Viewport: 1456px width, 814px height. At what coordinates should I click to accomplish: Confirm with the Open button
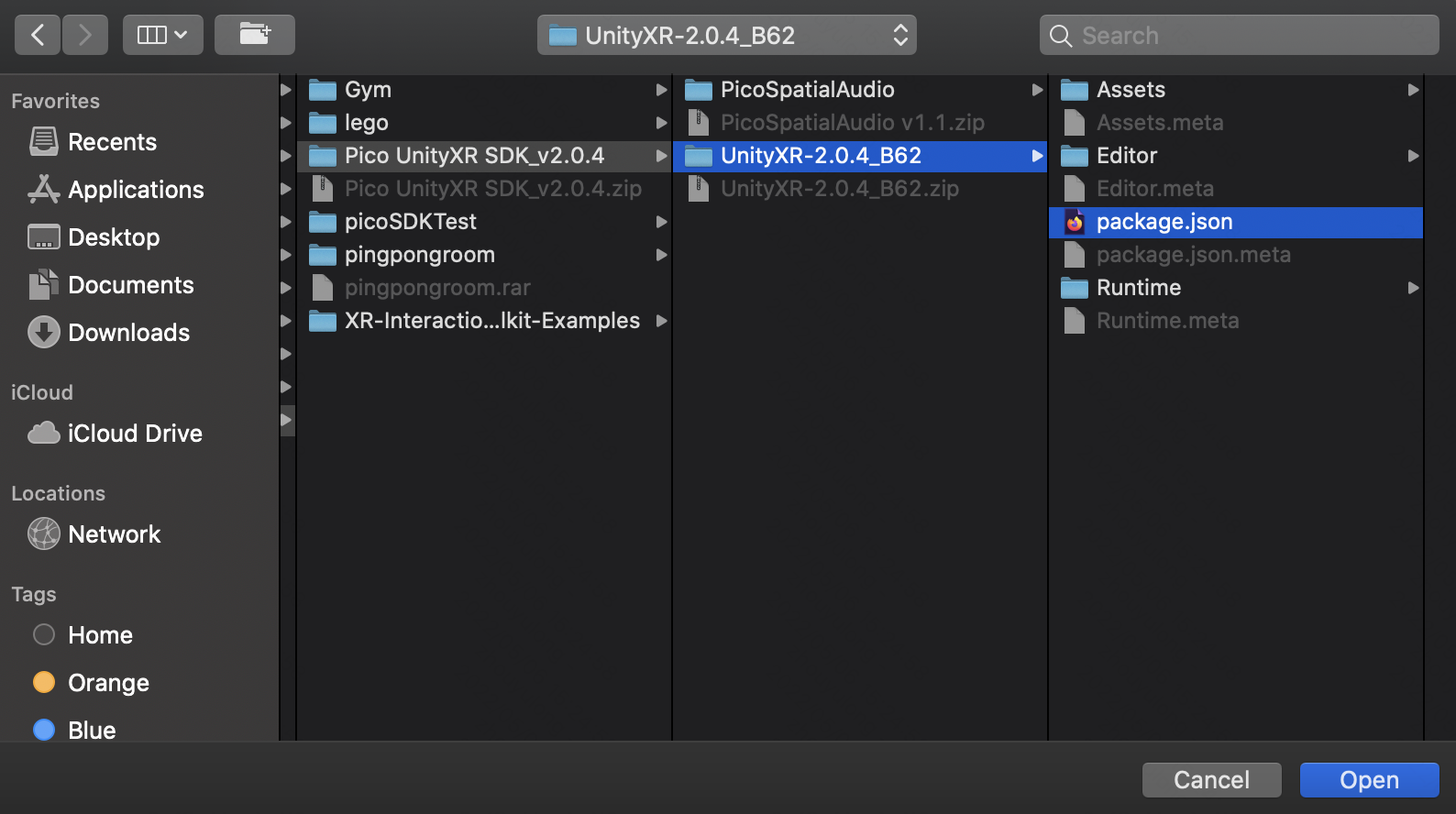1370,780
